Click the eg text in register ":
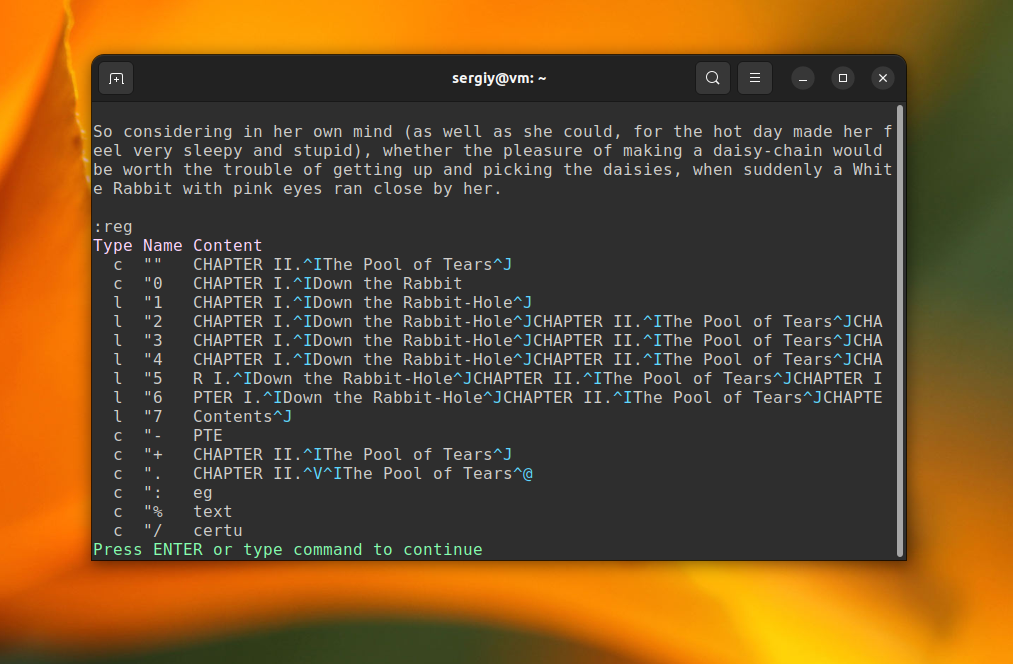This screenshot has width=1013, height=664. (x=202, y=493)
